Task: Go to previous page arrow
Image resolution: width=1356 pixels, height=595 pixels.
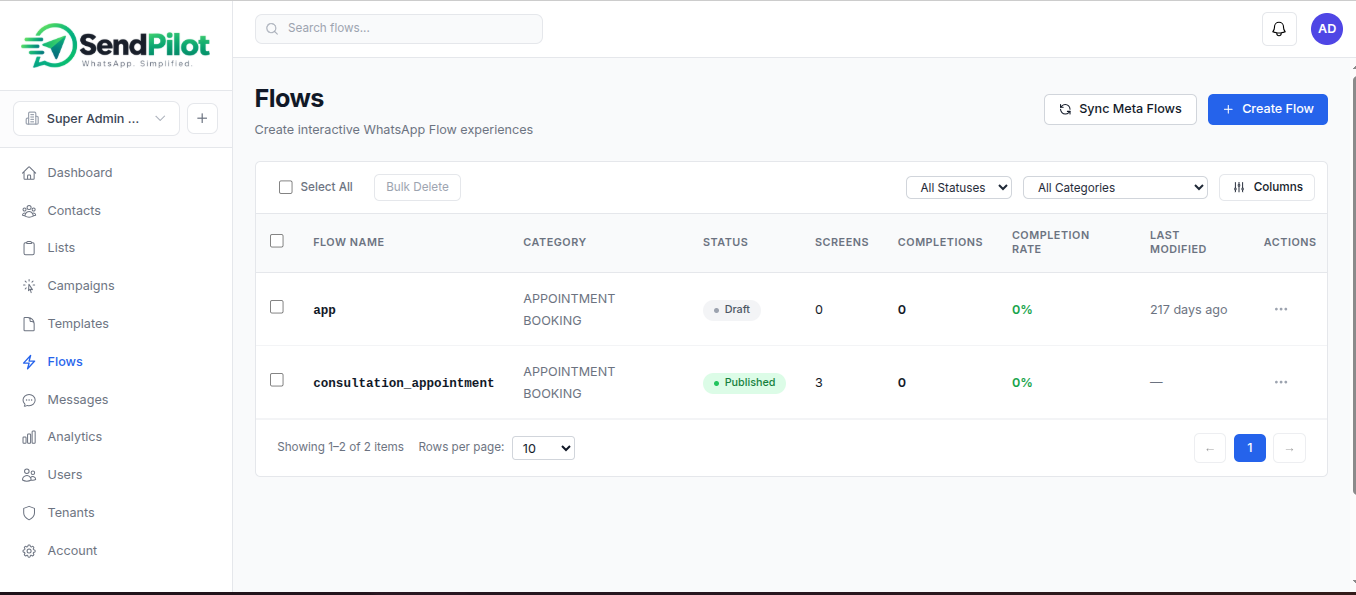Action: click(1210, 449)
